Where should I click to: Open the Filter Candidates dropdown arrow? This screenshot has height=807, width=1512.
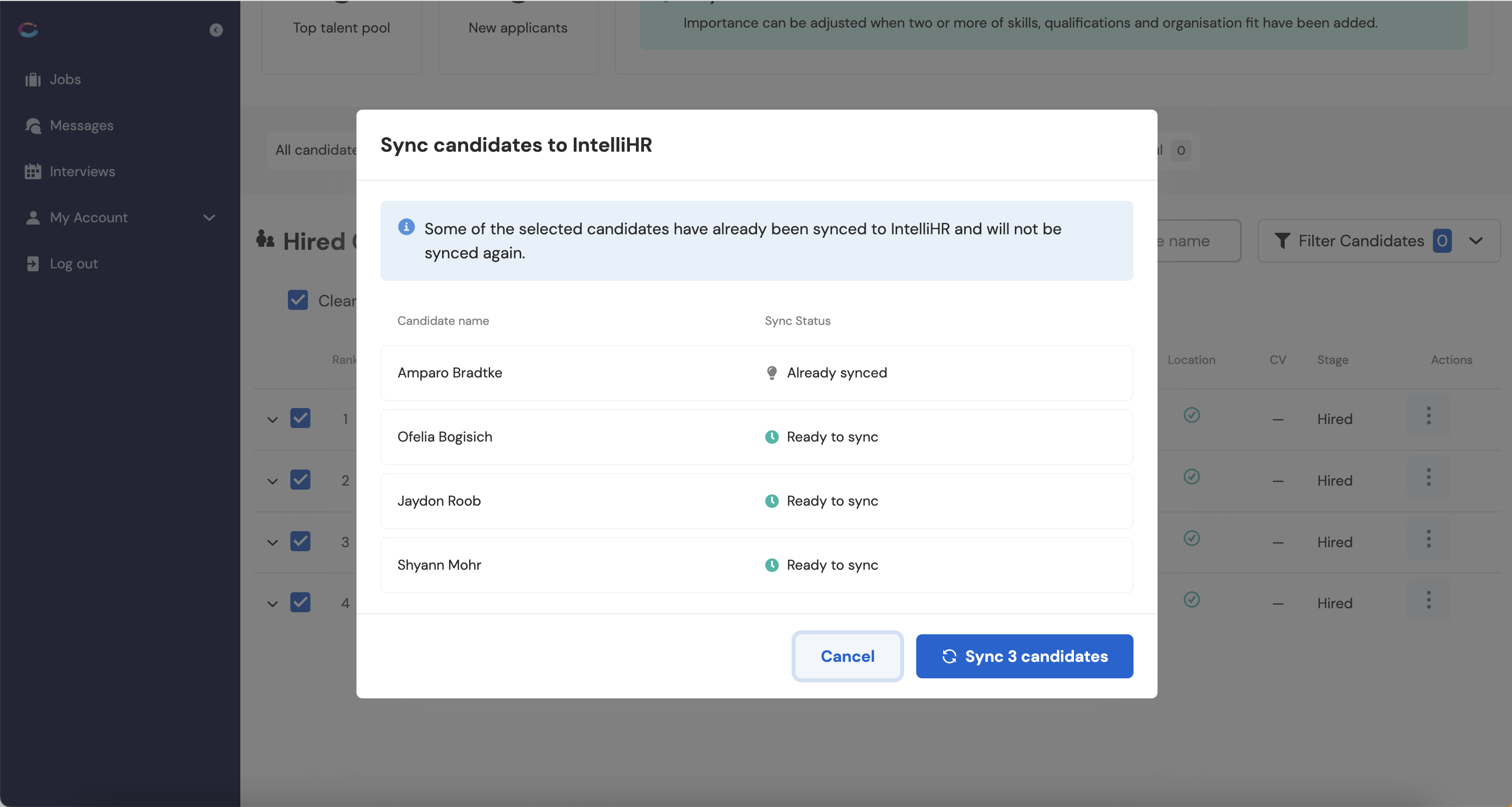pos(1475,241)
